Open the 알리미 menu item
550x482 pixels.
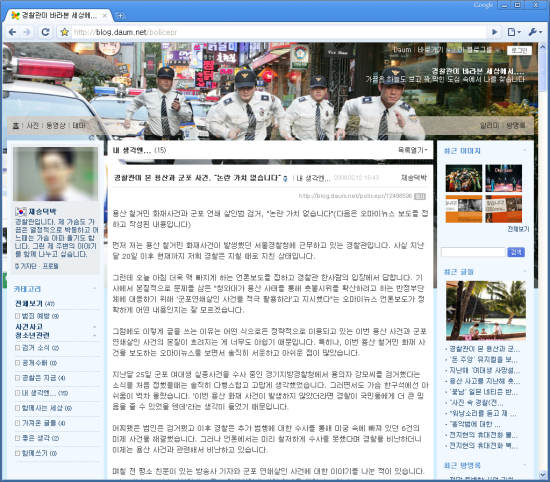[489, 125]
